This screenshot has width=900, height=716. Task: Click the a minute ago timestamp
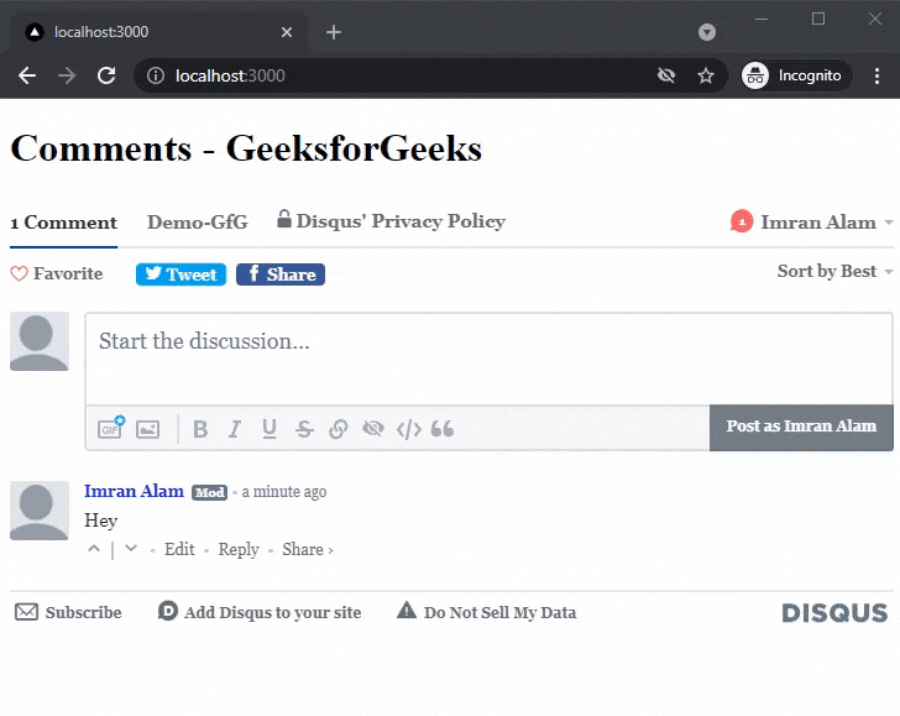point(284,492)
